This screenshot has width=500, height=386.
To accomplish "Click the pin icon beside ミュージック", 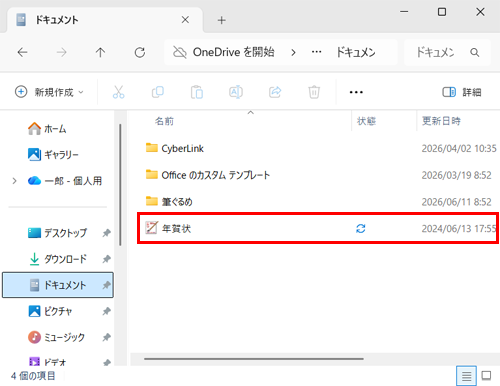I will click(x=106, y=337).
